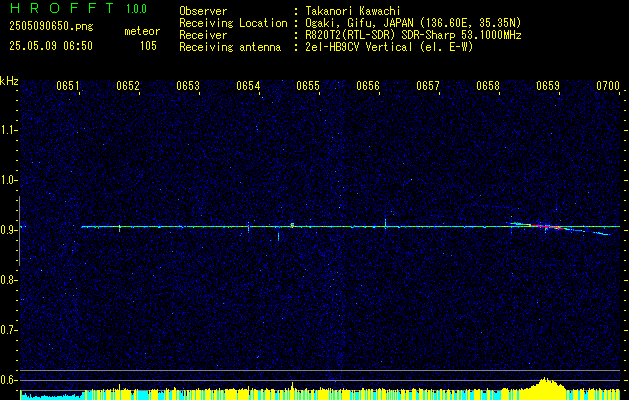Click time marker 0655
Image resolution: width=629 pixels, height=400 pixels.
(x=308, y=86)
